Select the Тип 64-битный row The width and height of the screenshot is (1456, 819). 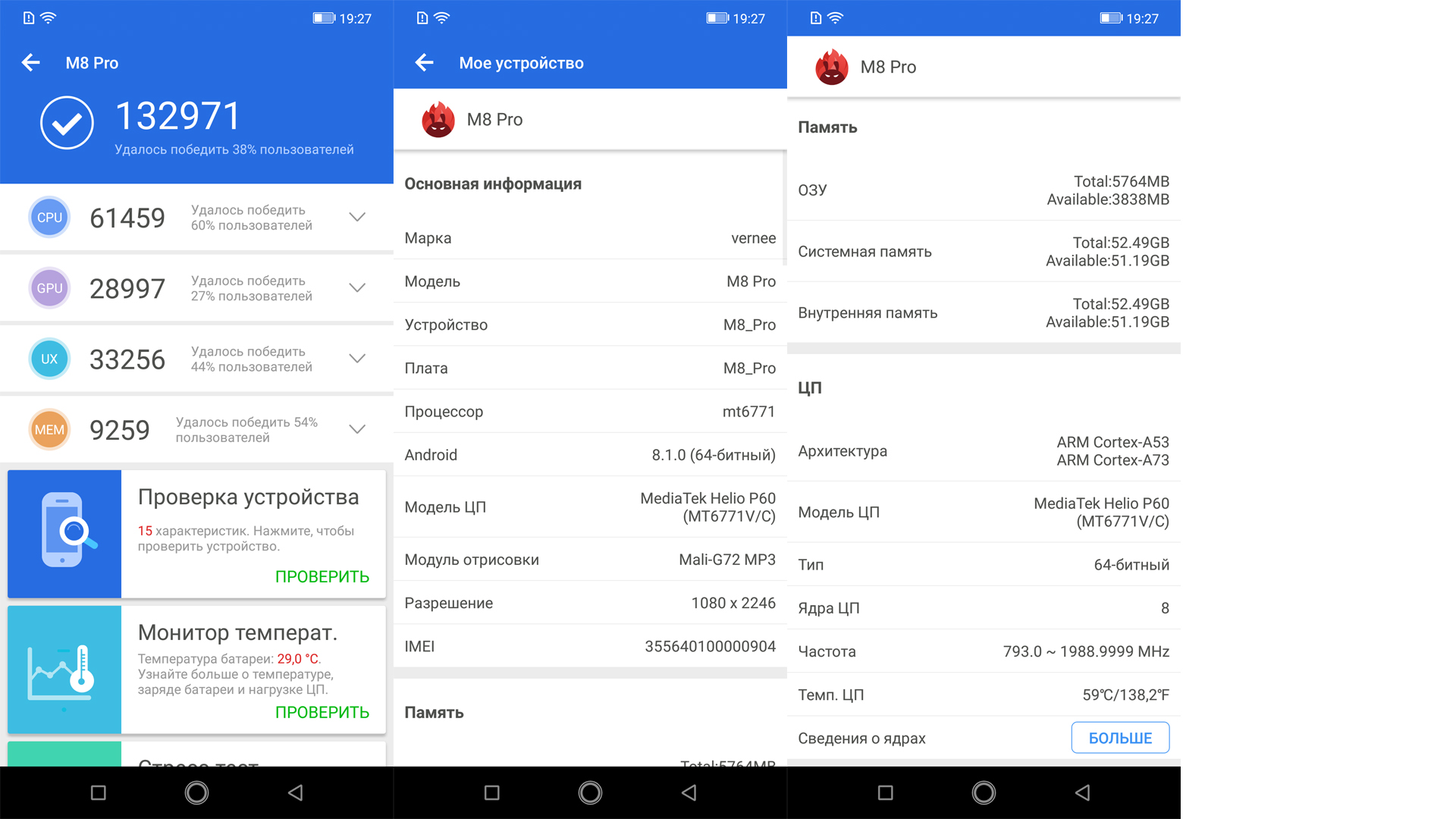(x=984, y=564)
